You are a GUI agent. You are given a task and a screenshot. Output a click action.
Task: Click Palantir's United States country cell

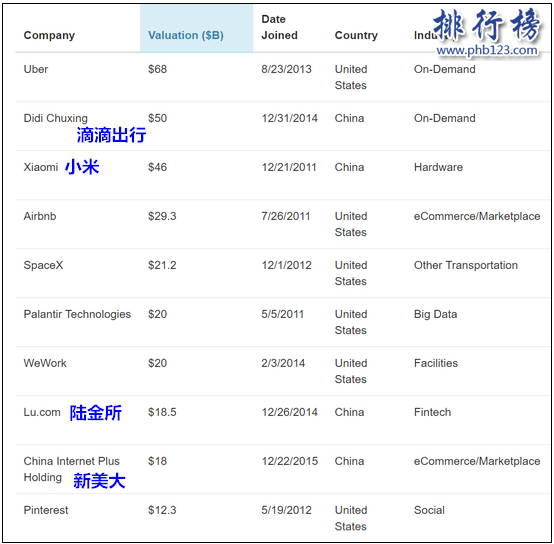(351, 322)
